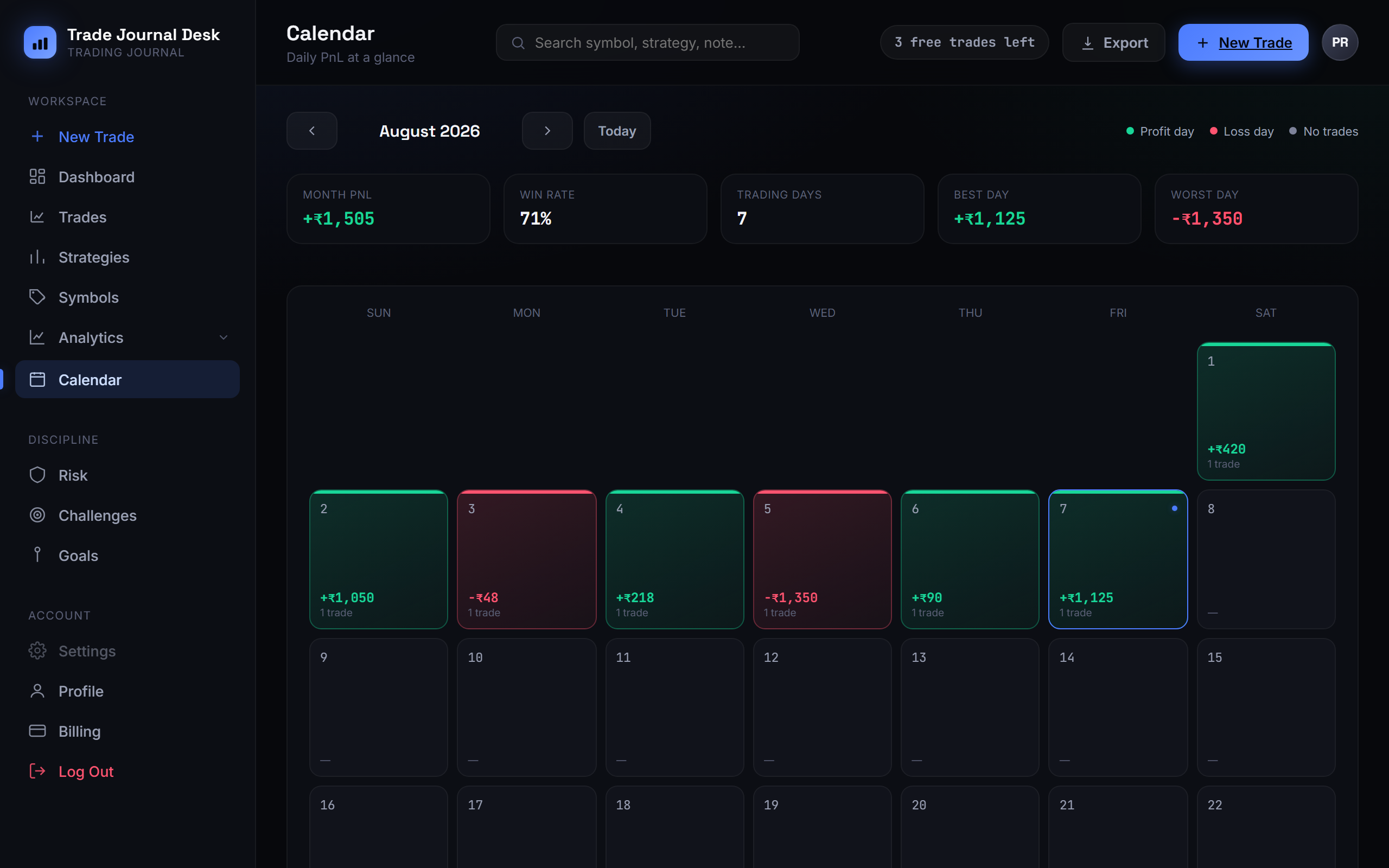Click the Challenges target icon
Image resolution: width=1389 pixels, height=868 pixels.
click(x=37, y=515)
